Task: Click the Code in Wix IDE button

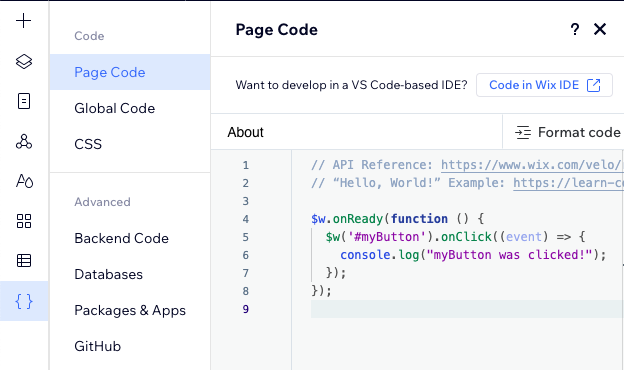Action: tap(544, 85)
